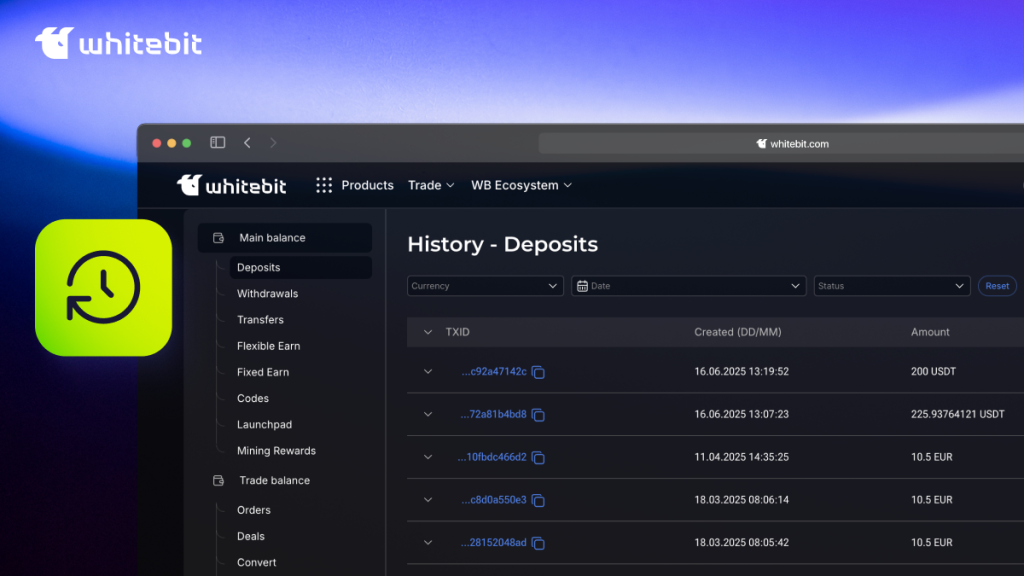Click the 16.06.2025 13:07:23 date cell
The image size is (1024, 576).
[x=741, y=414]
